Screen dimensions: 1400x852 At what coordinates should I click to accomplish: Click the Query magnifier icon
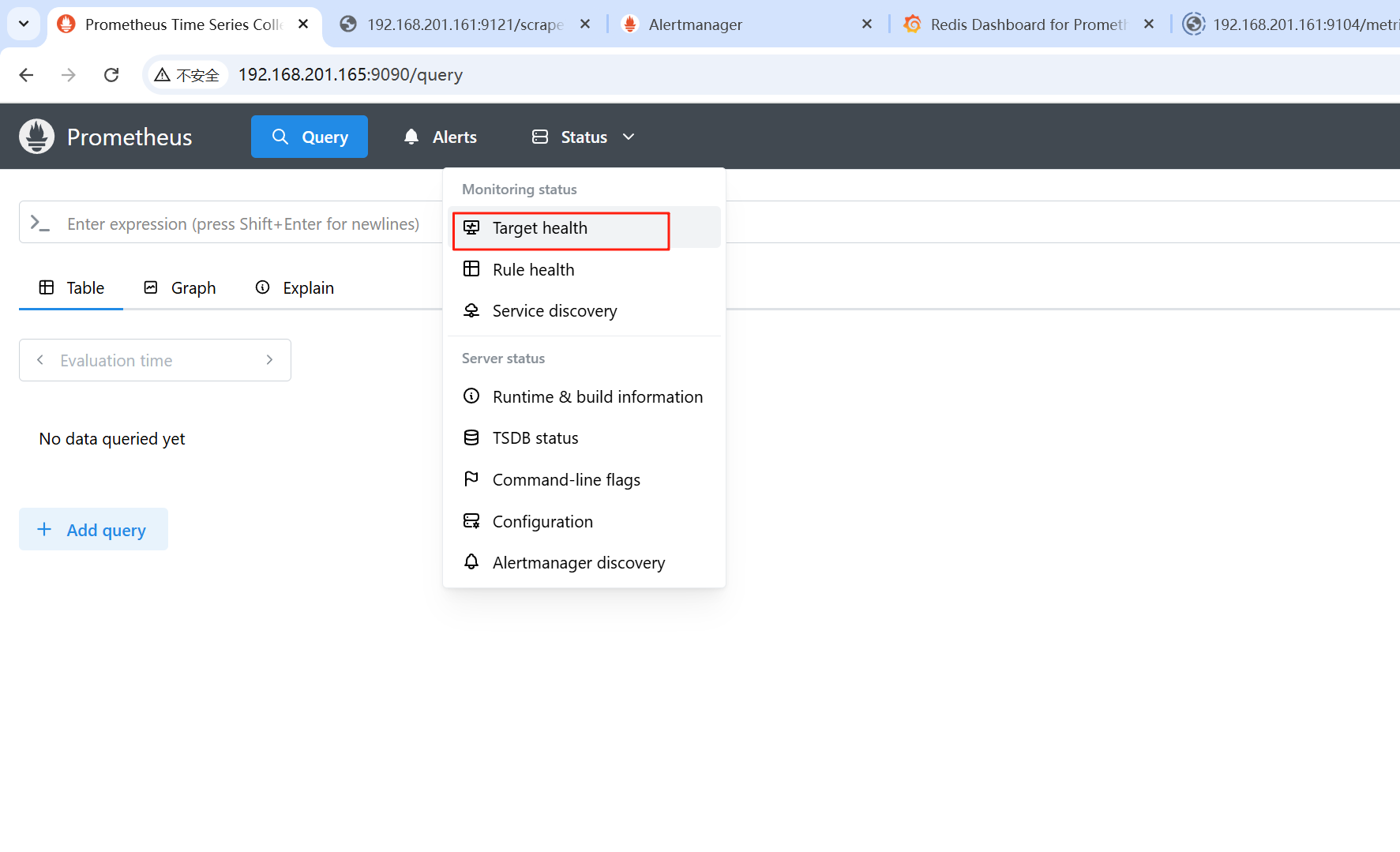point(280,137)
